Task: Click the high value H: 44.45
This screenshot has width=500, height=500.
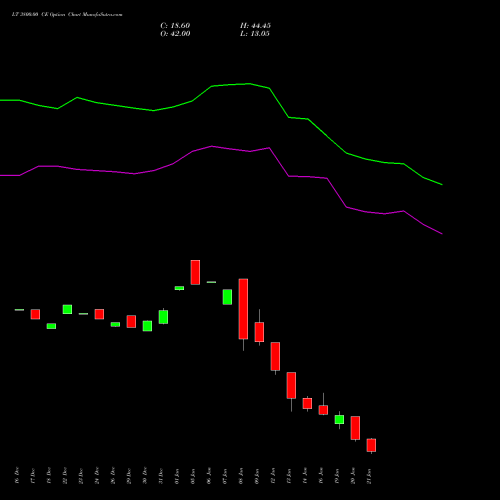Action: click(x=255, y=26)
